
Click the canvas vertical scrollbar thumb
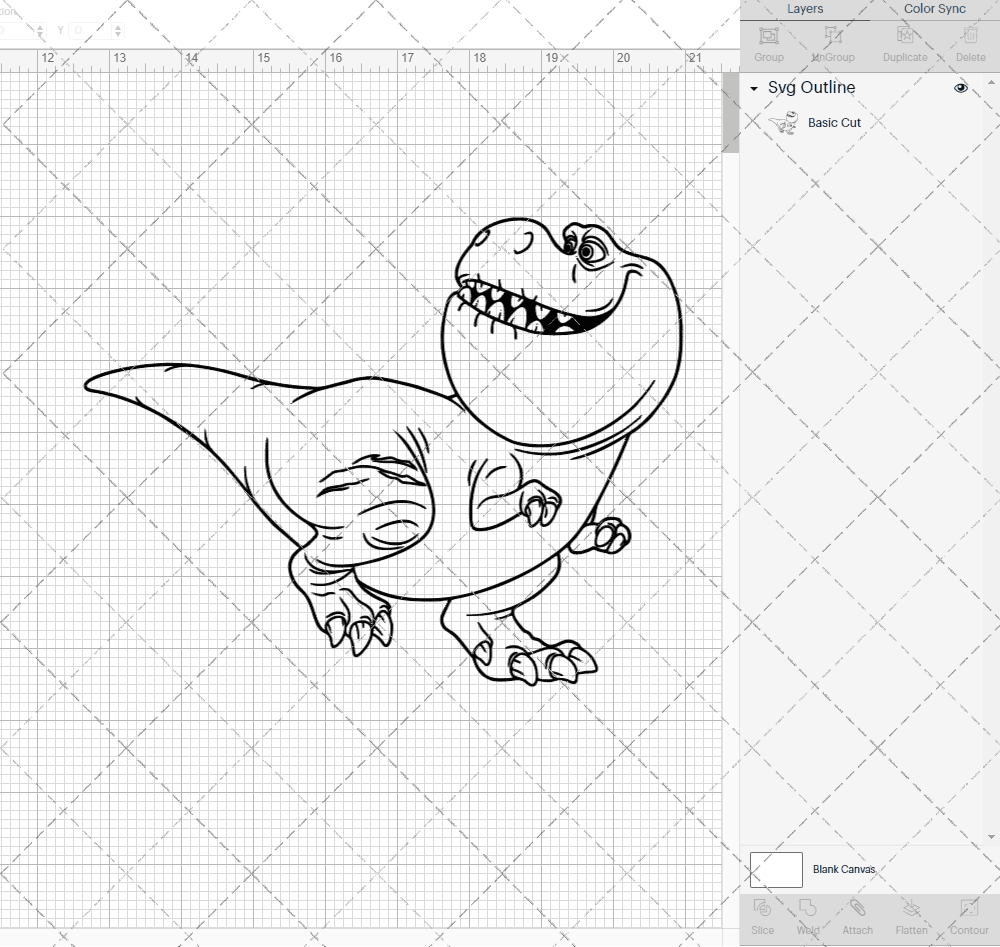coord(730,112)
